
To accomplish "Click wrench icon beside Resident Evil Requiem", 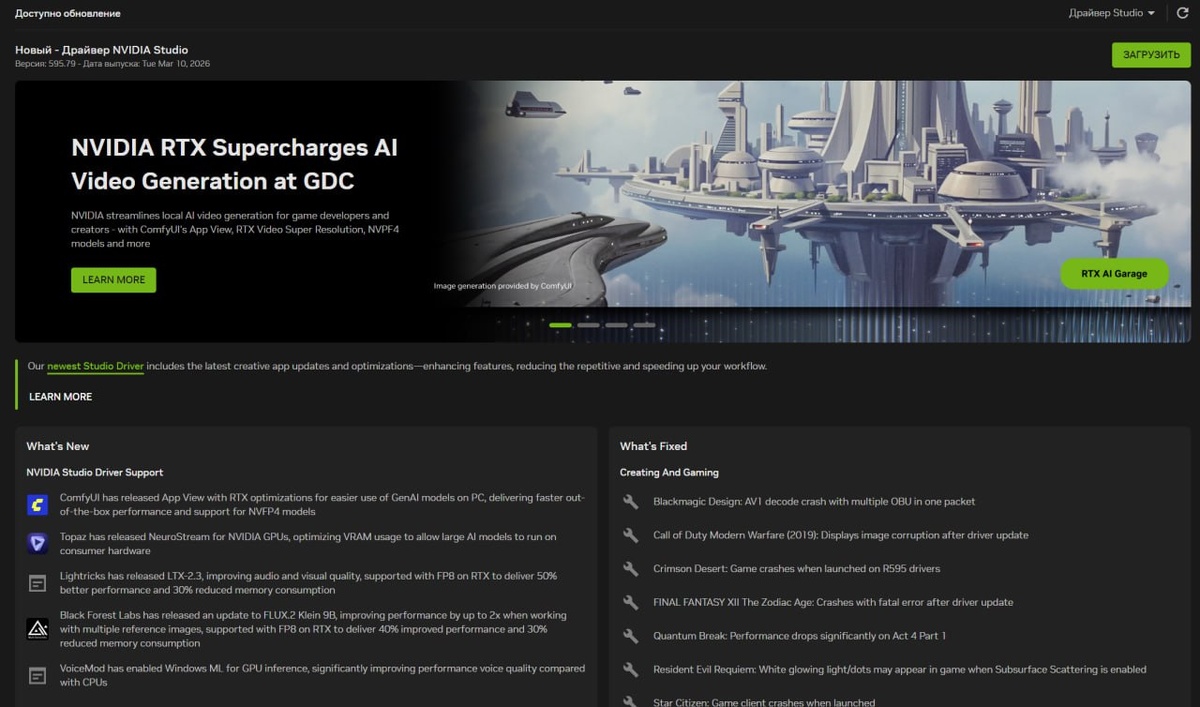I will click(x=630, y=669).
